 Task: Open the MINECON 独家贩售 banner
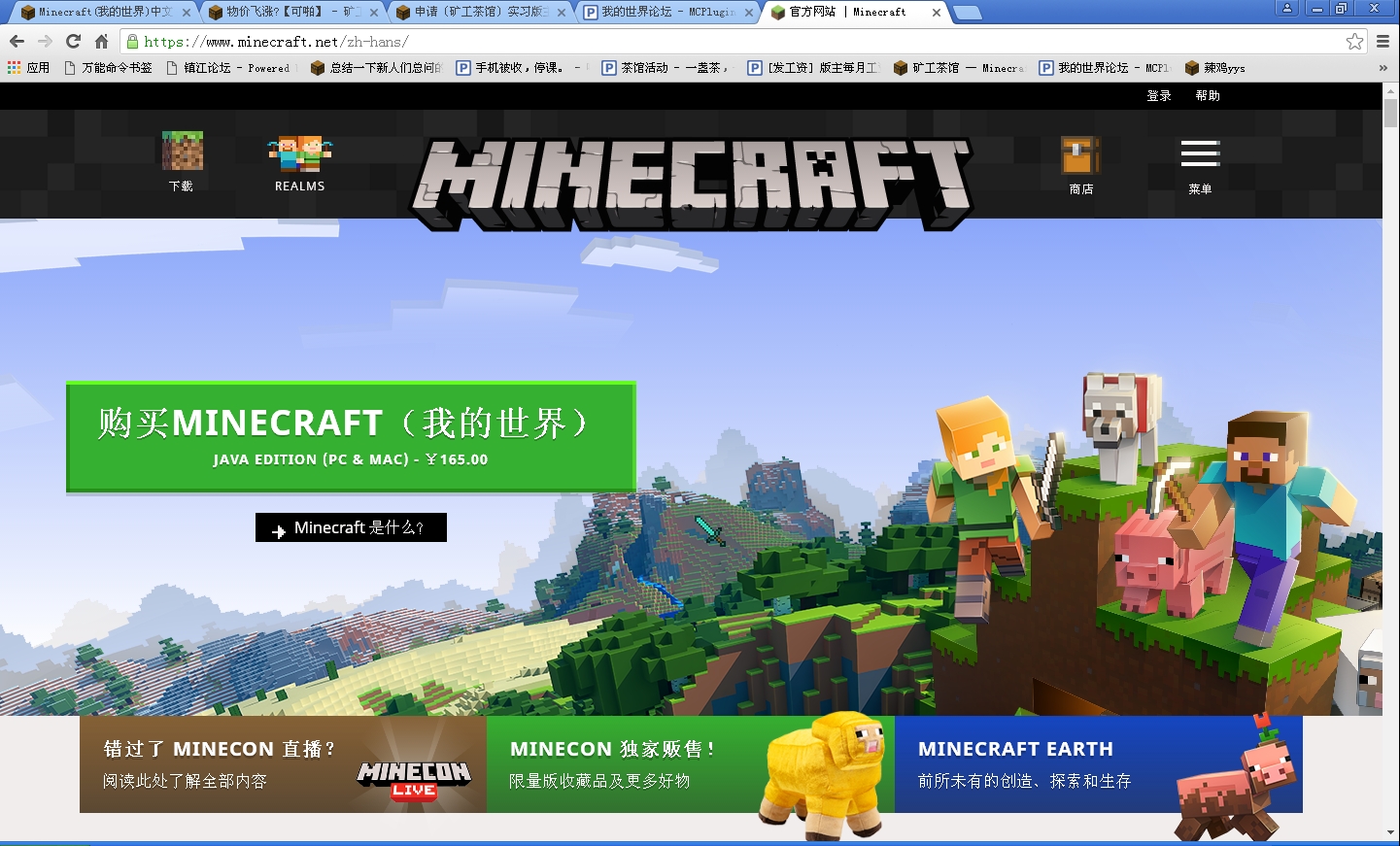(691, 764)
